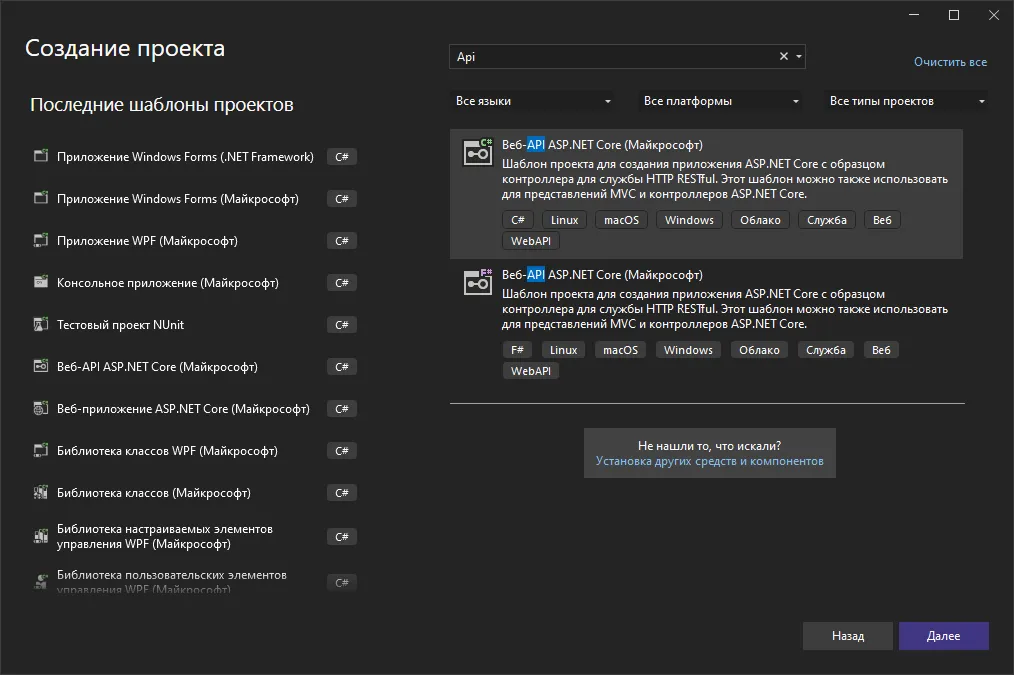Open the Все языки dropdown

coord(532,101)
